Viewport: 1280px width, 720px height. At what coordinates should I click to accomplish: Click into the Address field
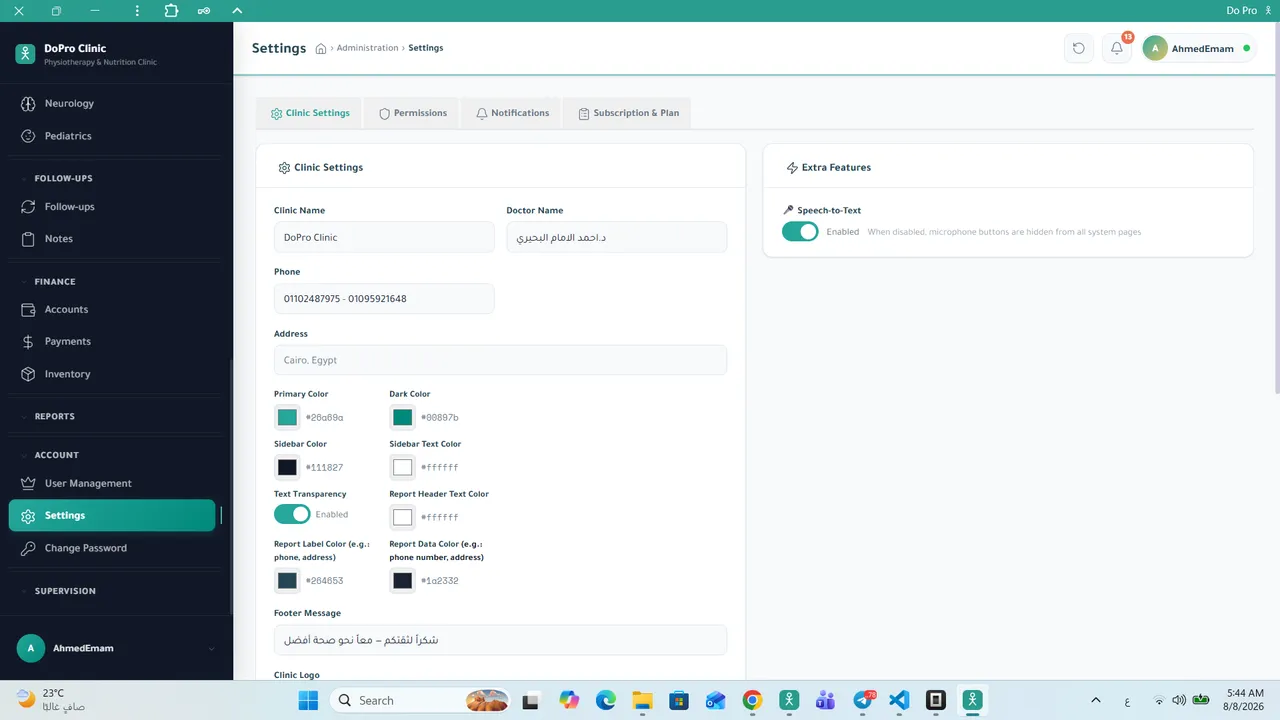pyautogui.click(x=500, y=360)
